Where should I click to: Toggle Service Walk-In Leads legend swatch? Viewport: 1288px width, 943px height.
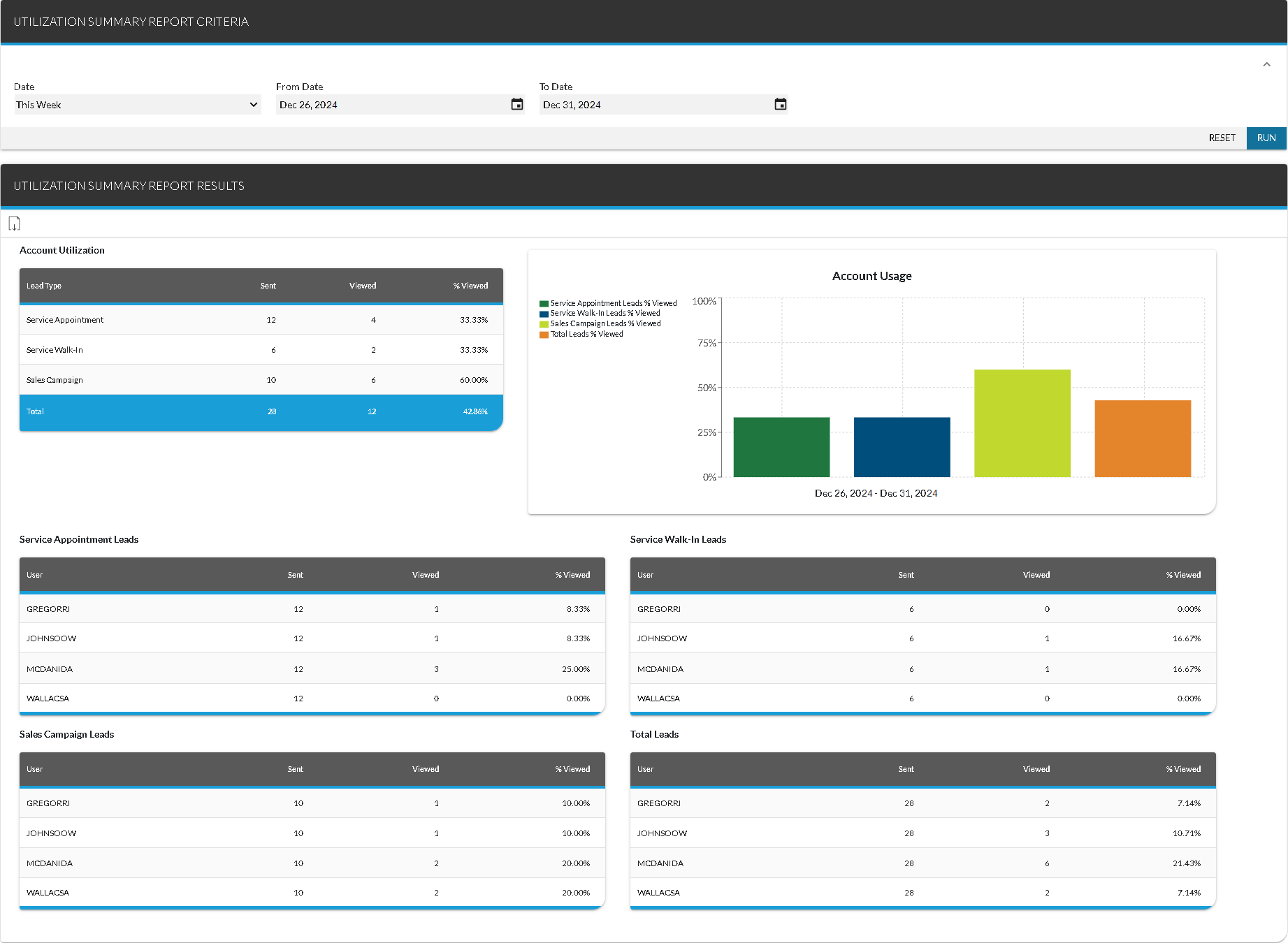point(544,314)
